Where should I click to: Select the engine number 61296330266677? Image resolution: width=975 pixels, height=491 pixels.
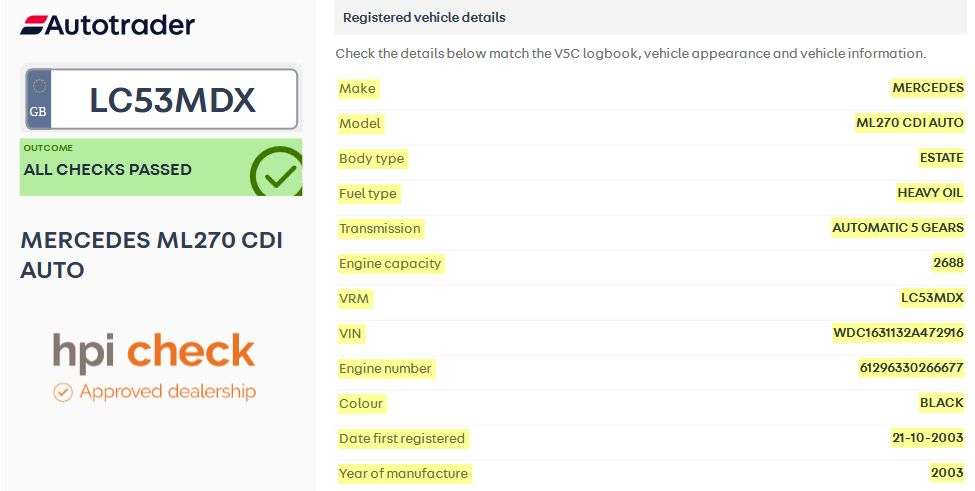point(911,368)
